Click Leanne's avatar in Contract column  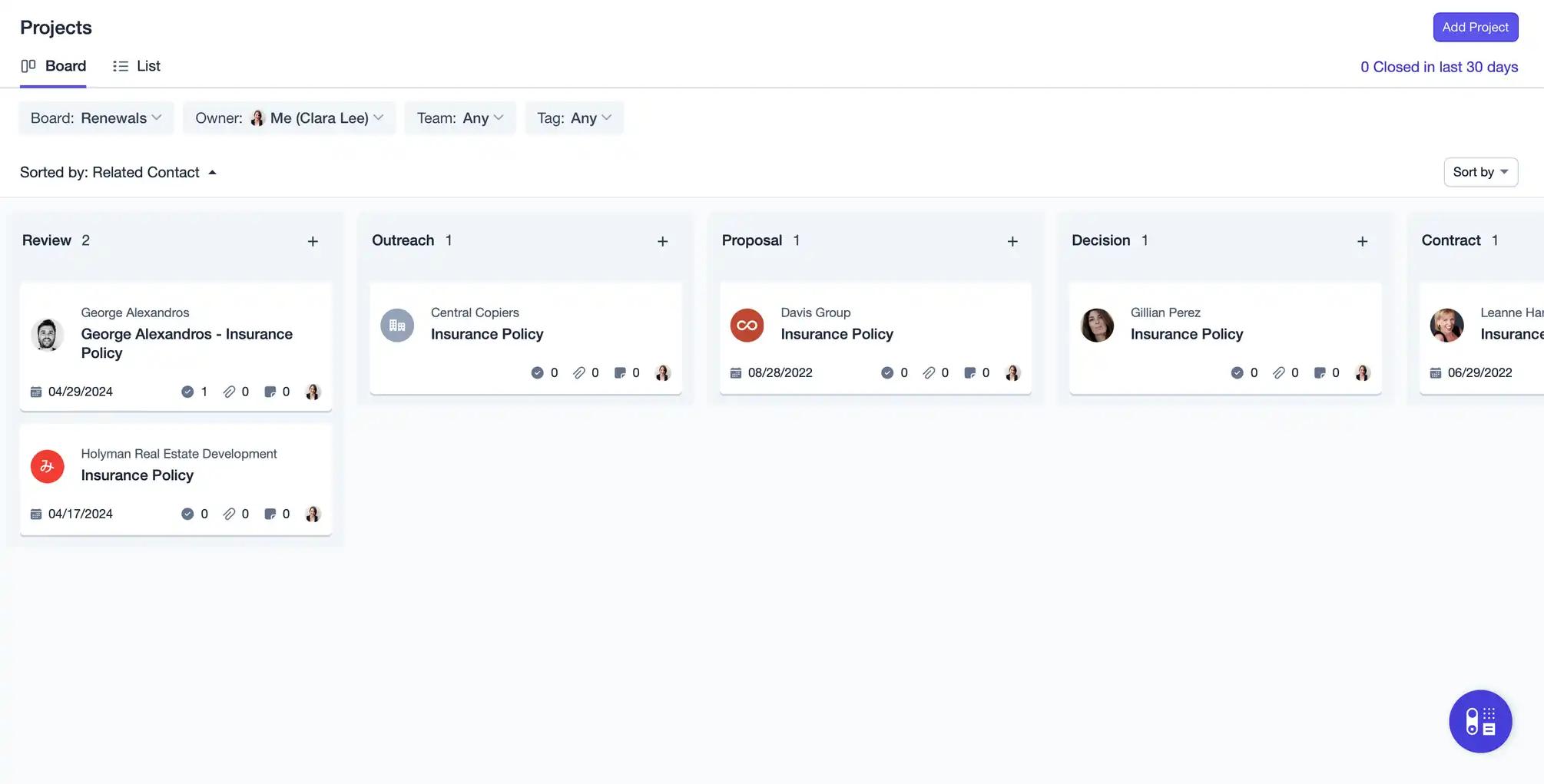point(1446,325)
